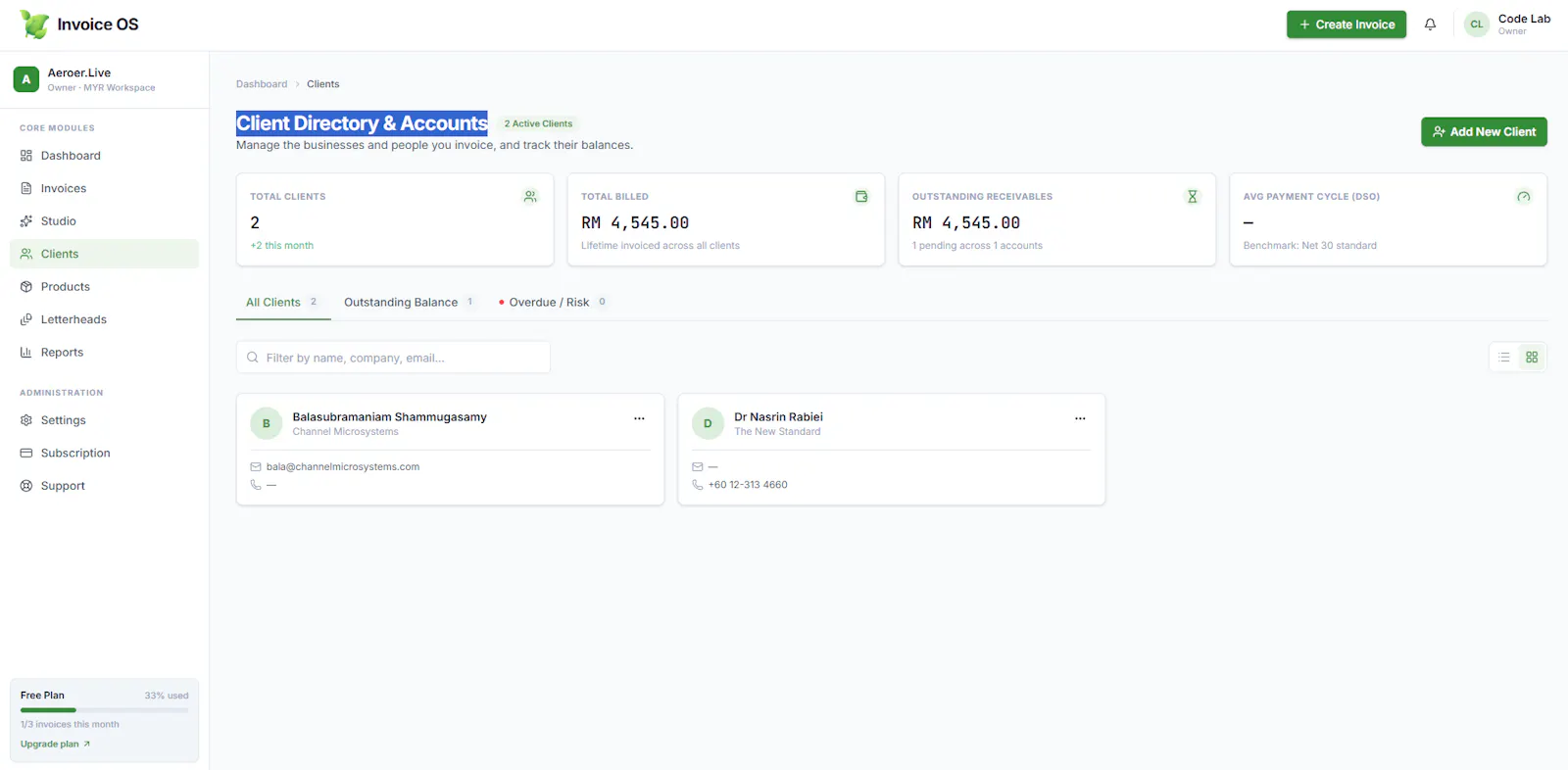Click the Avg Payment Cycle gauge icon
The height and width of the screenshot is (770, 1568).
coord(1524,197)
